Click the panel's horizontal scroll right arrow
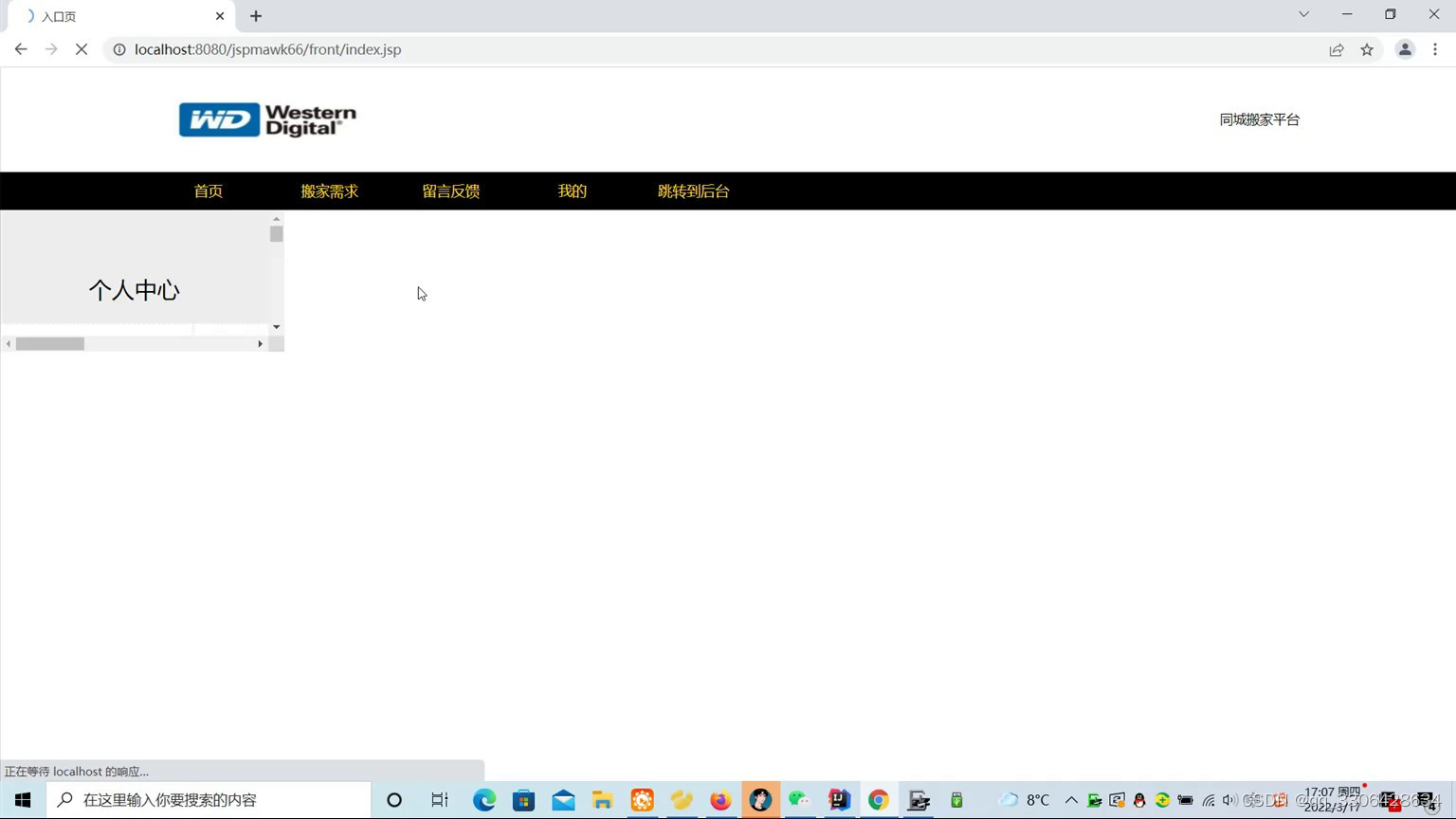Screen dimensions: 1456x819 point(260,343)
